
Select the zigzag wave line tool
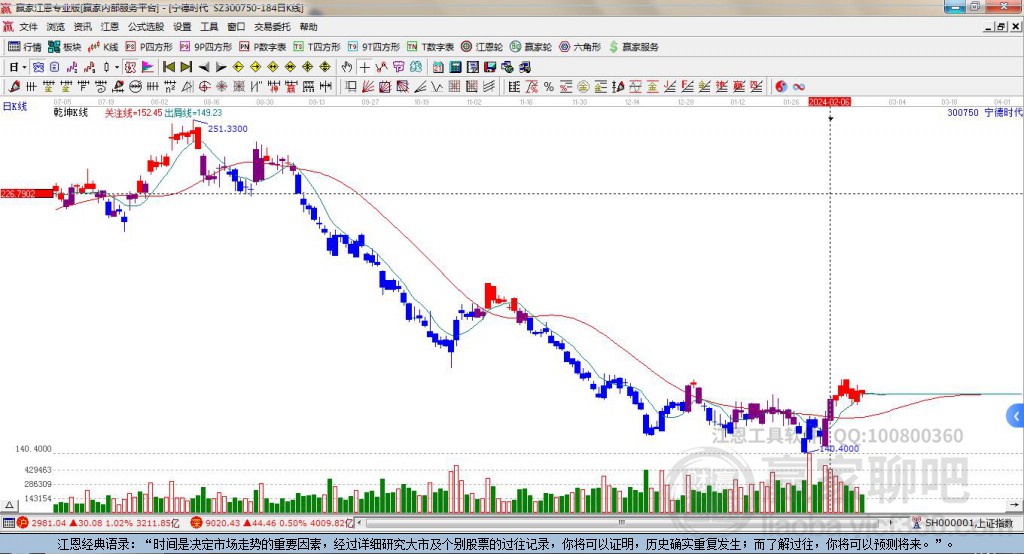(x=436, y=86)
